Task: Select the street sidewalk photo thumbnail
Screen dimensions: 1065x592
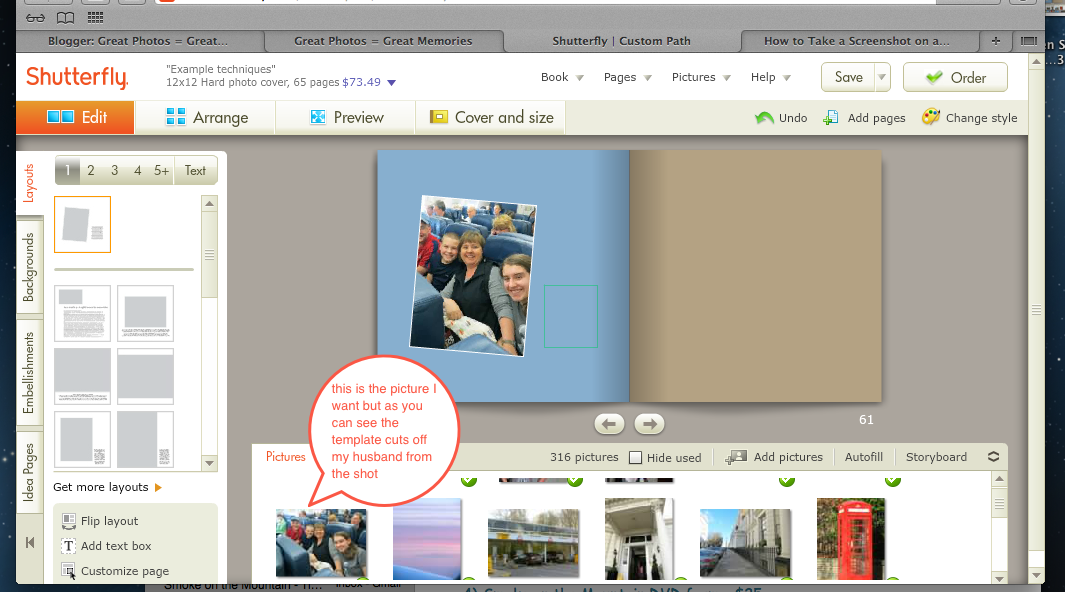Action: tap(745, 543)
